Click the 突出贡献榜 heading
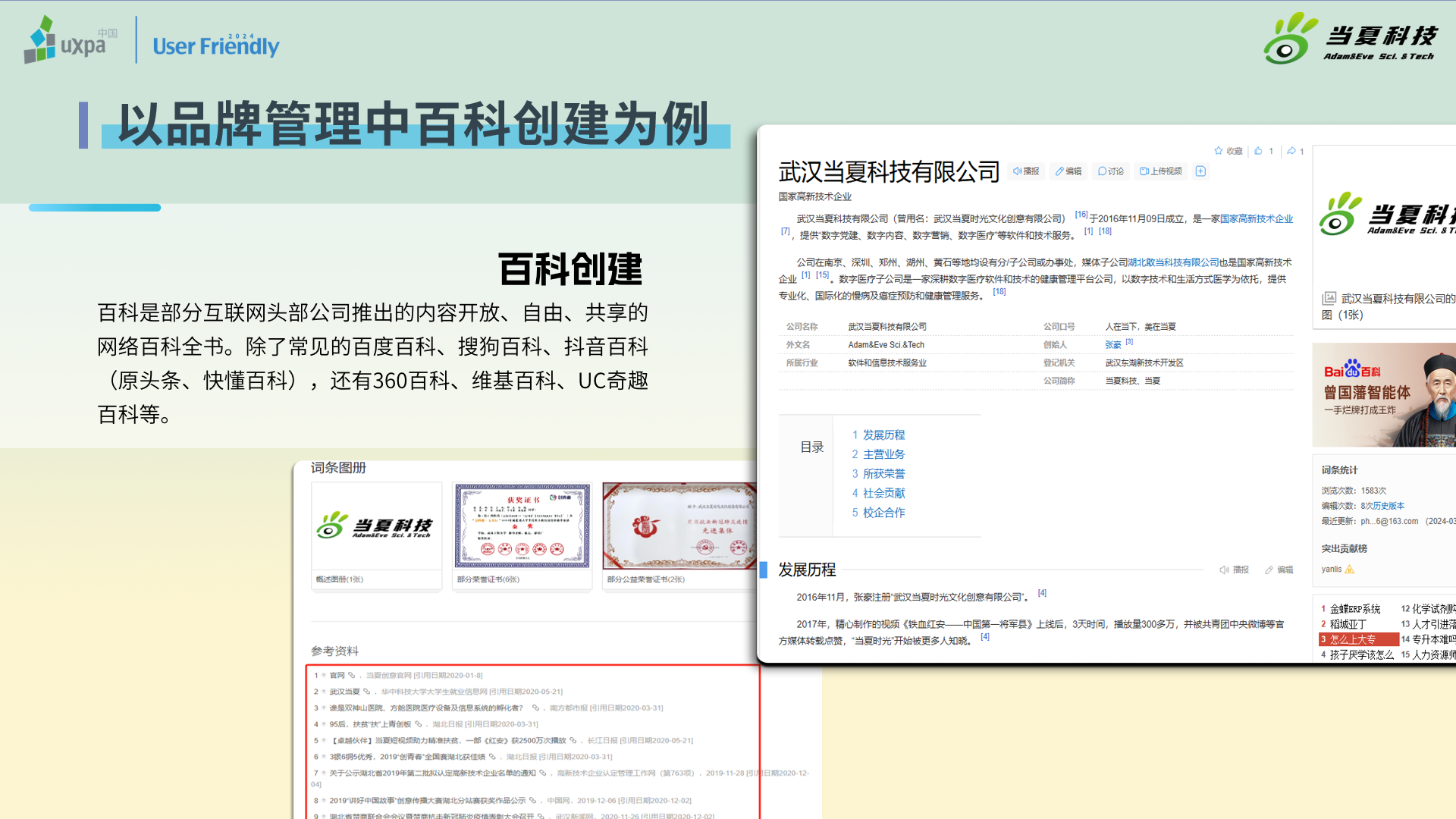The image size is (1456, 819). (1344, 548)
